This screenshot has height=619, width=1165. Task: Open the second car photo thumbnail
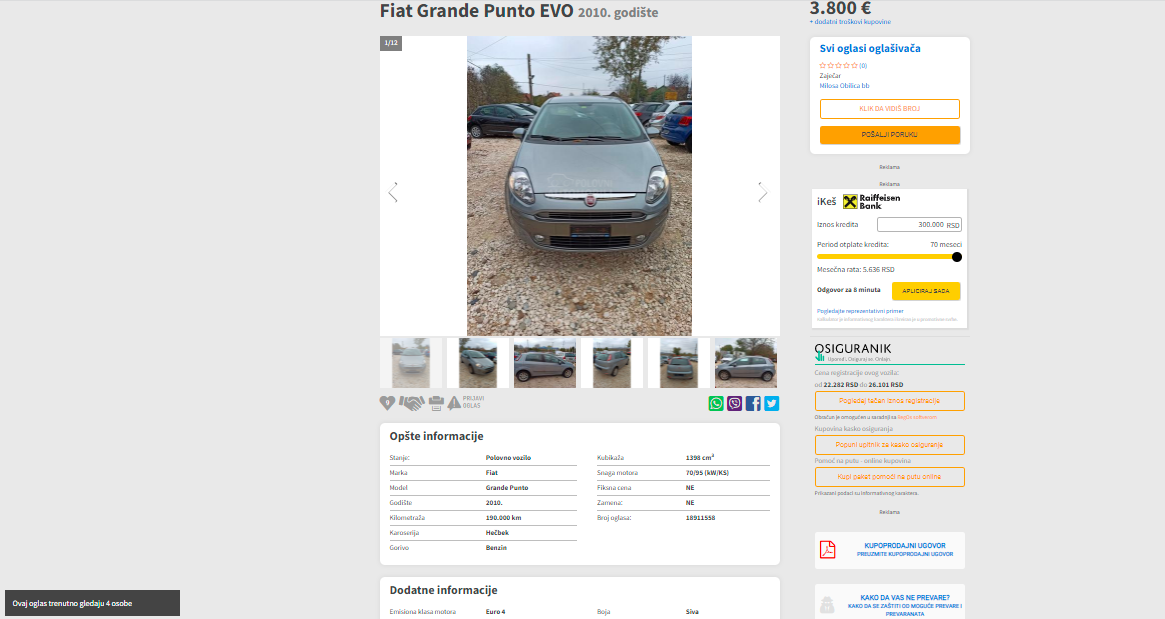478,363
